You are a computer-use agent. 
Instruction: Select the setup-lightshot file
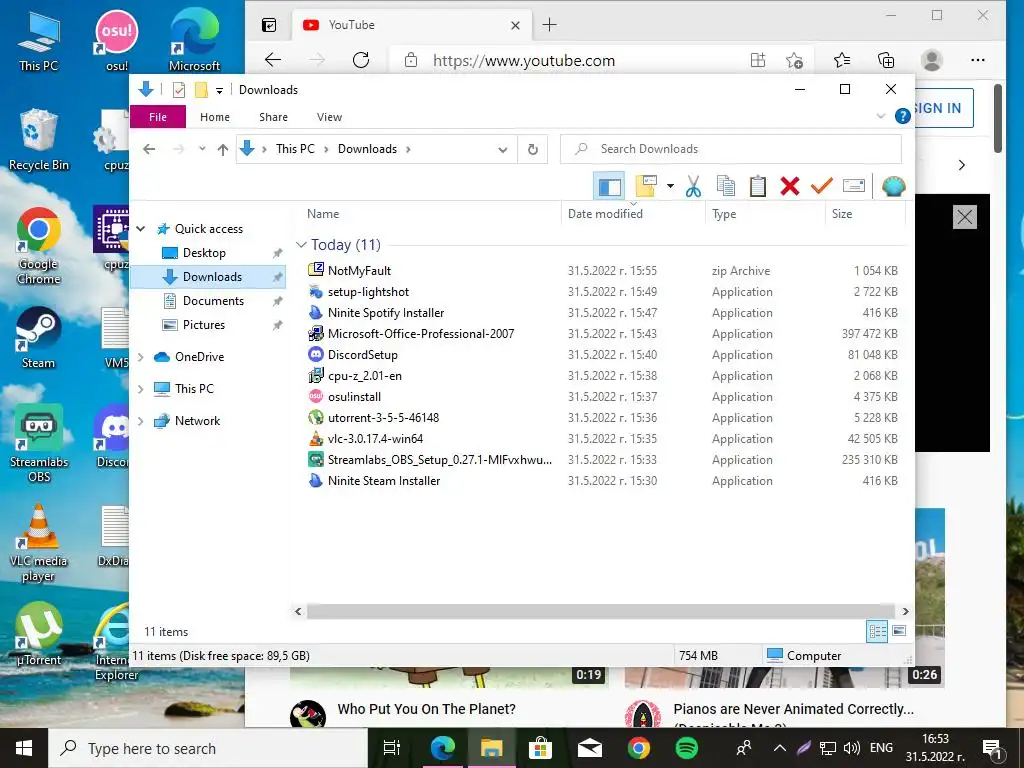[368, 292]
